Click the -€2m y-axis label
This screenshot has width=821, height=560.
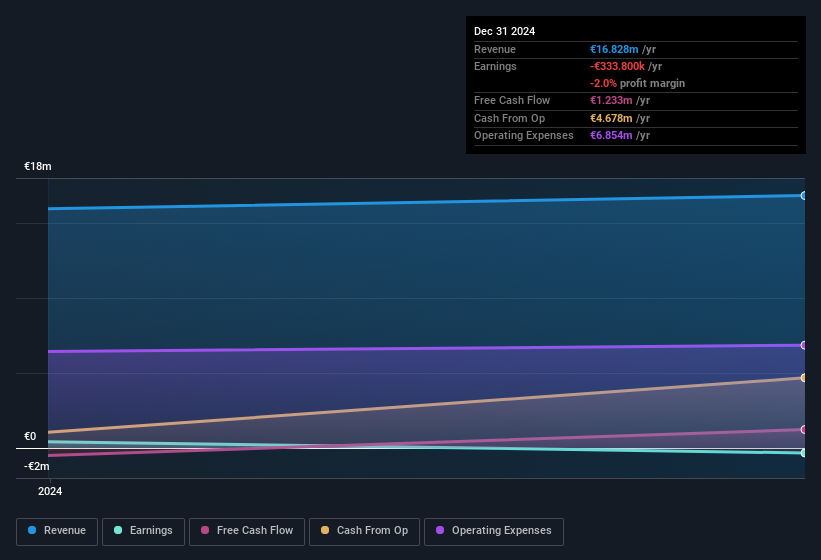(37, 466)
